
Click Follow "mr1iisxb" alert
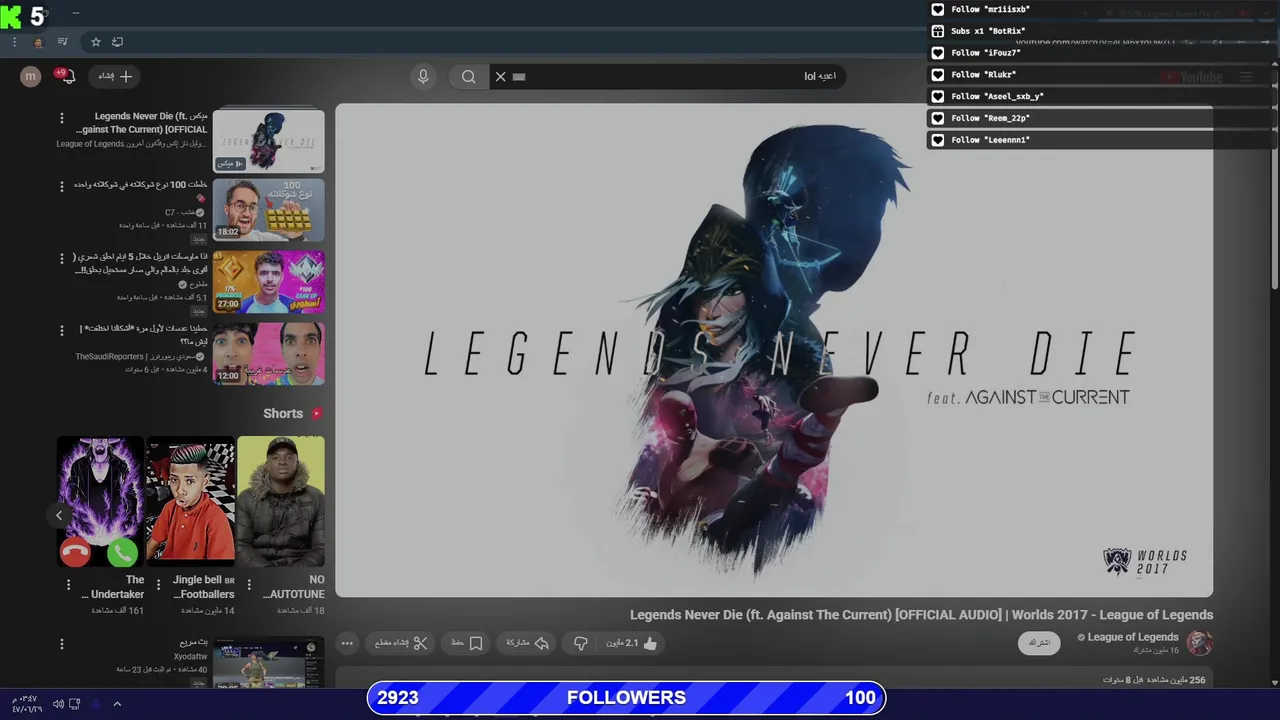pos(1103,9)
